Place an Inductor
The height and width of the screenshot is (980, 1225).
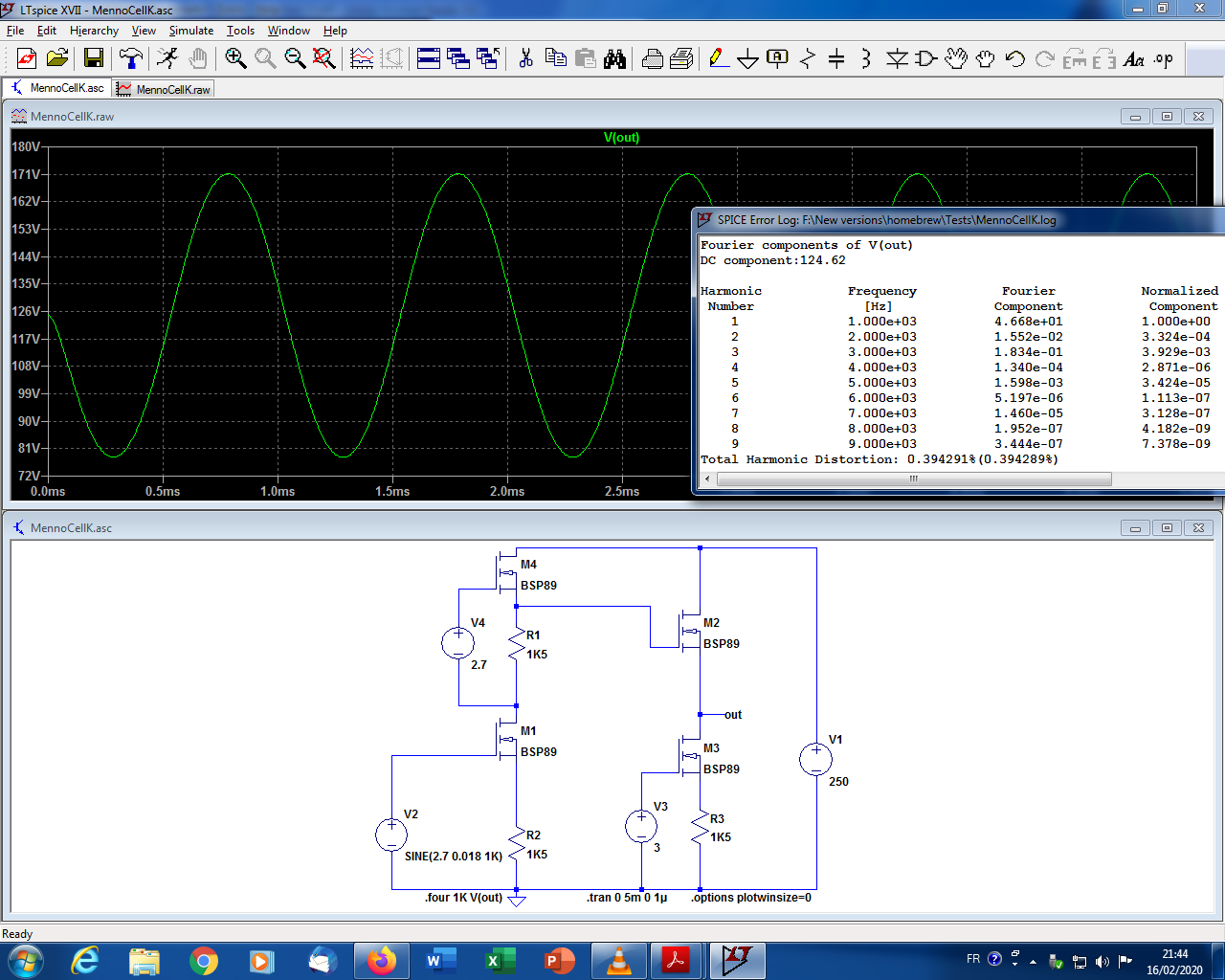866,58
